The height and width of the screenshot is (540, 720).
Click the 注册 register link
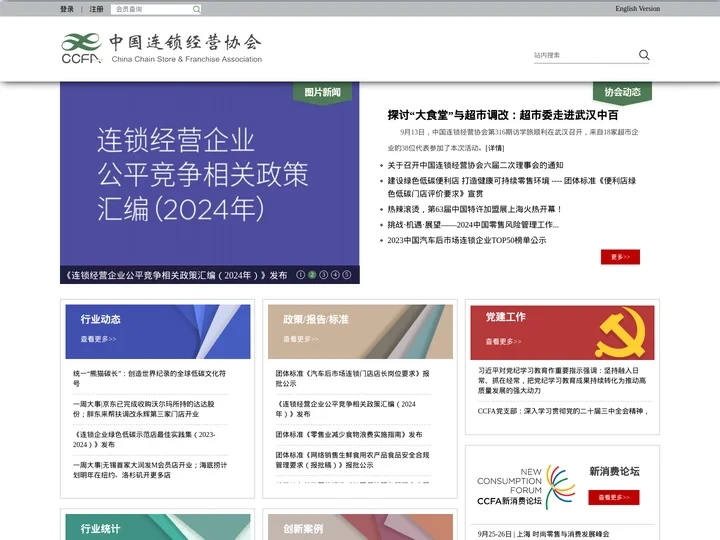pos(96,9)
